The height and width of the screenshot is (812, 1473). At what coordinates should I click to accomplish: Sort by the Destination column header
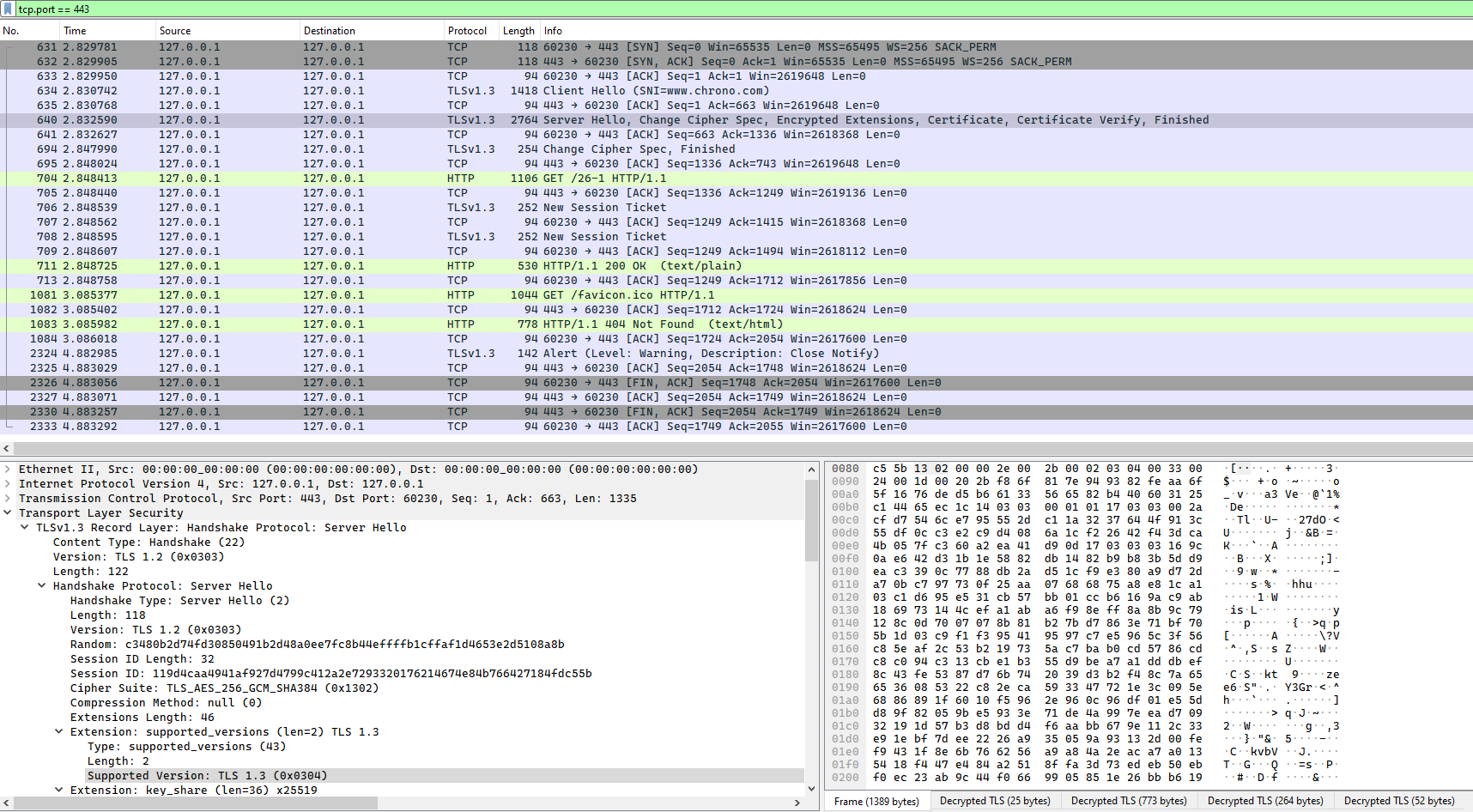[x=372, y=30]
